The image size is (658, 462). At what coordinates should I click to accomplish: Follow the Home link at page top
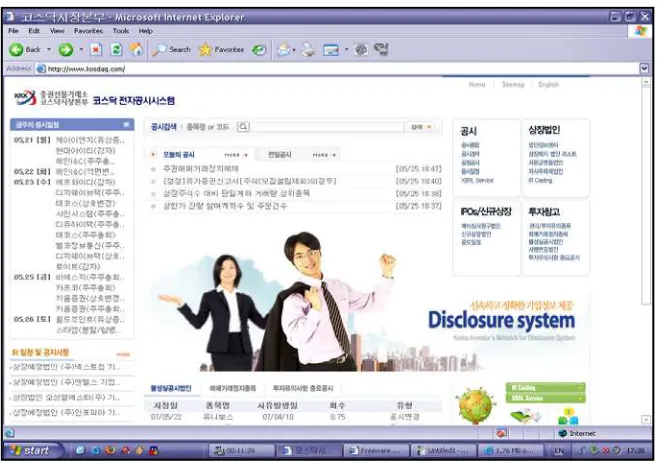[x=477, y=84]
